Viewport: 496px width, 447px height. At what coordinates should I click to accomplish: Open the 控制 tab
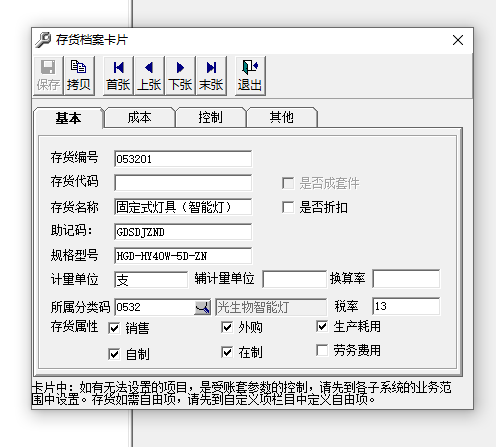tap(211, 117)
